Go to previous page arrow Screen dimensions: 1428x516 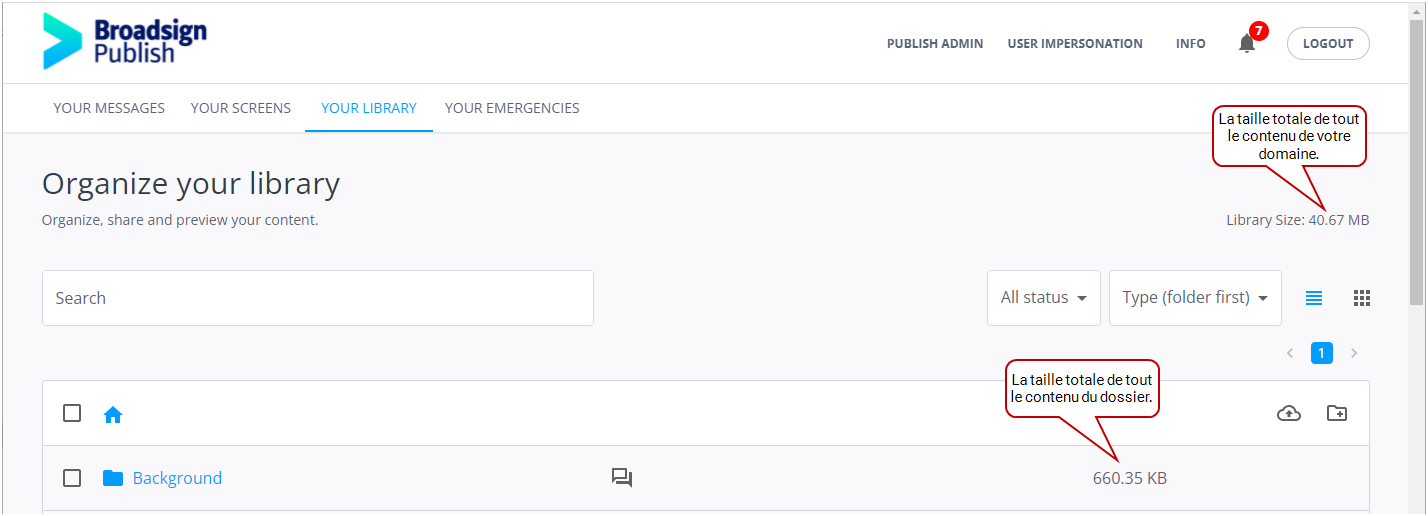point(1290,353)
